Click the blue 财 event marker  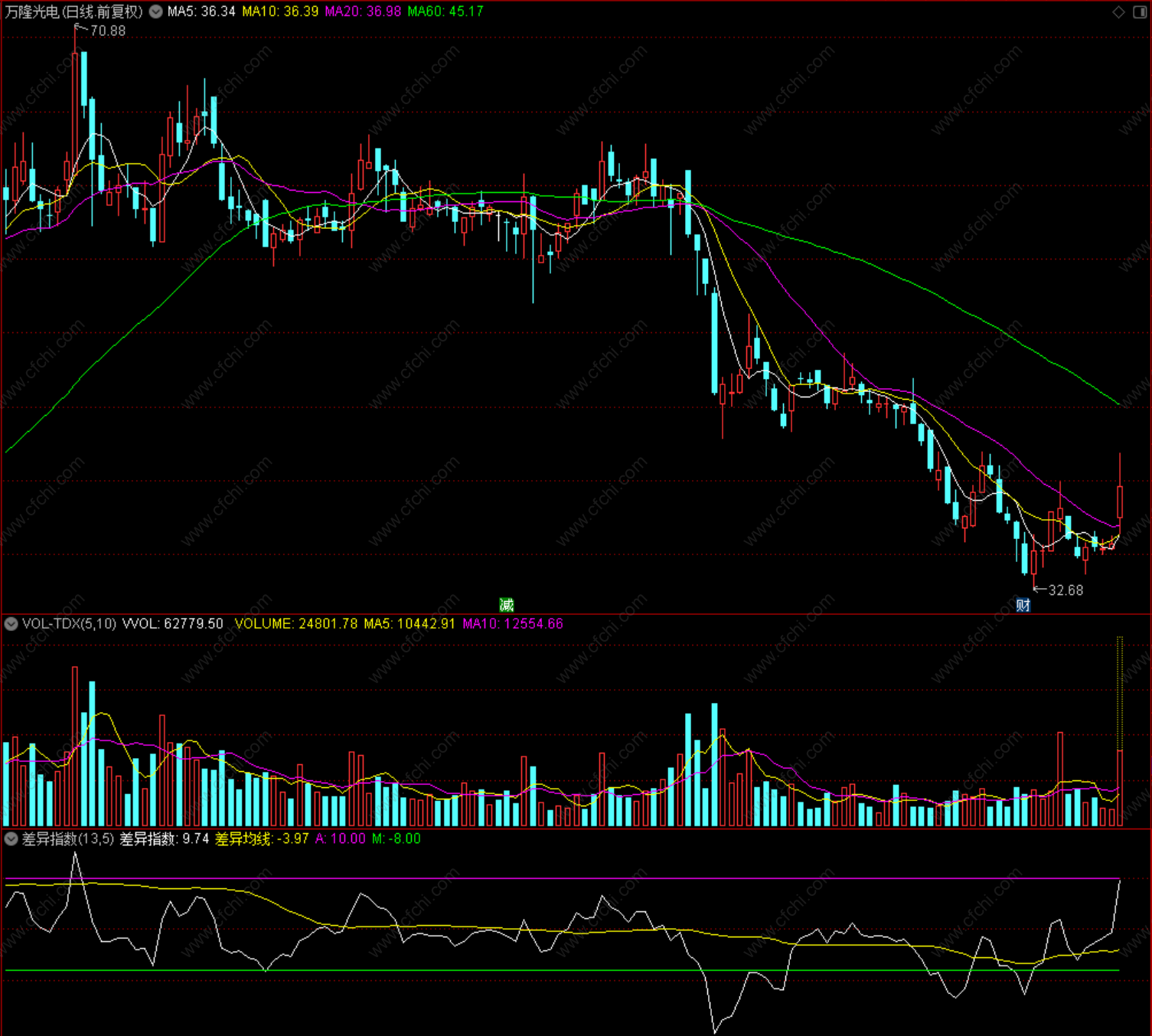tap(1023, 605)
